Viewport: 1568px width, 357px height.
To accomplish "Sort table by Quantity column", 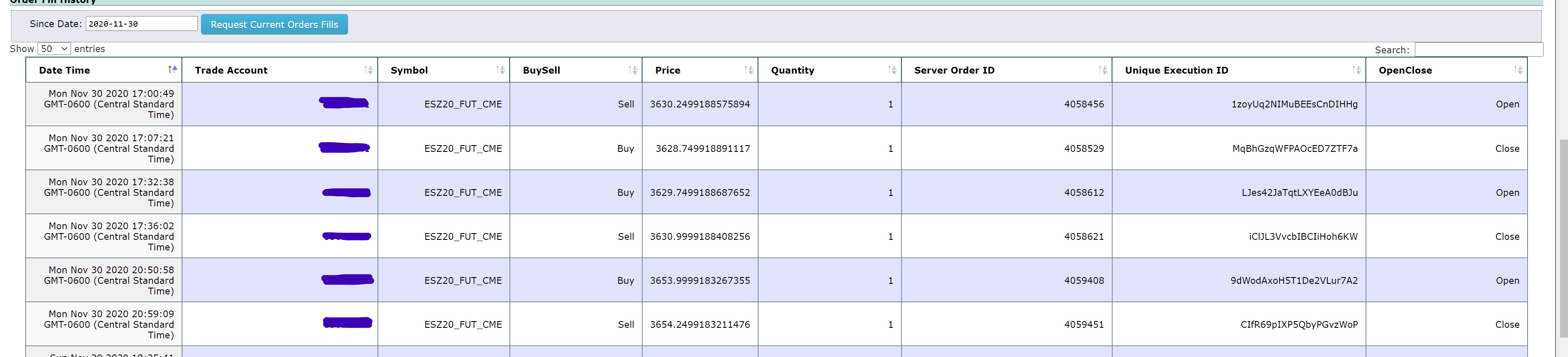I will 829,70.
